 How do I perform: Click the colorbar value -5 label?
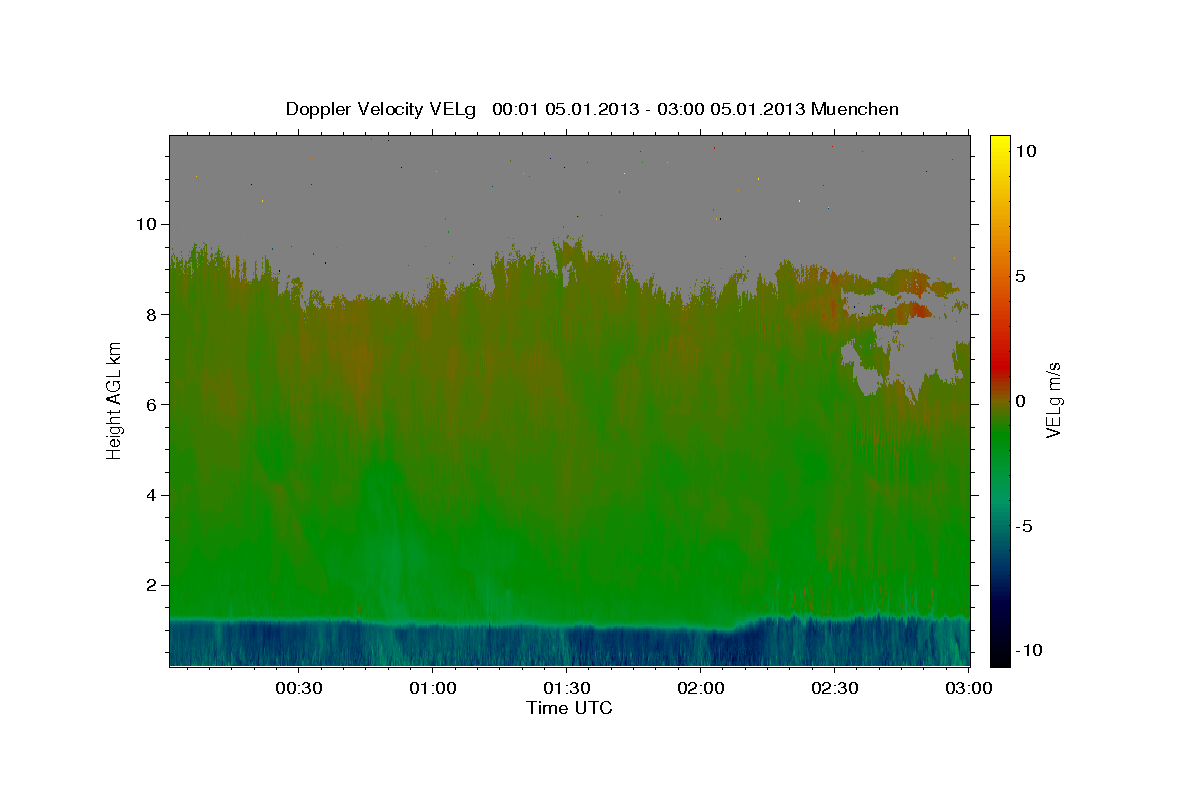tap(1025, 526)
